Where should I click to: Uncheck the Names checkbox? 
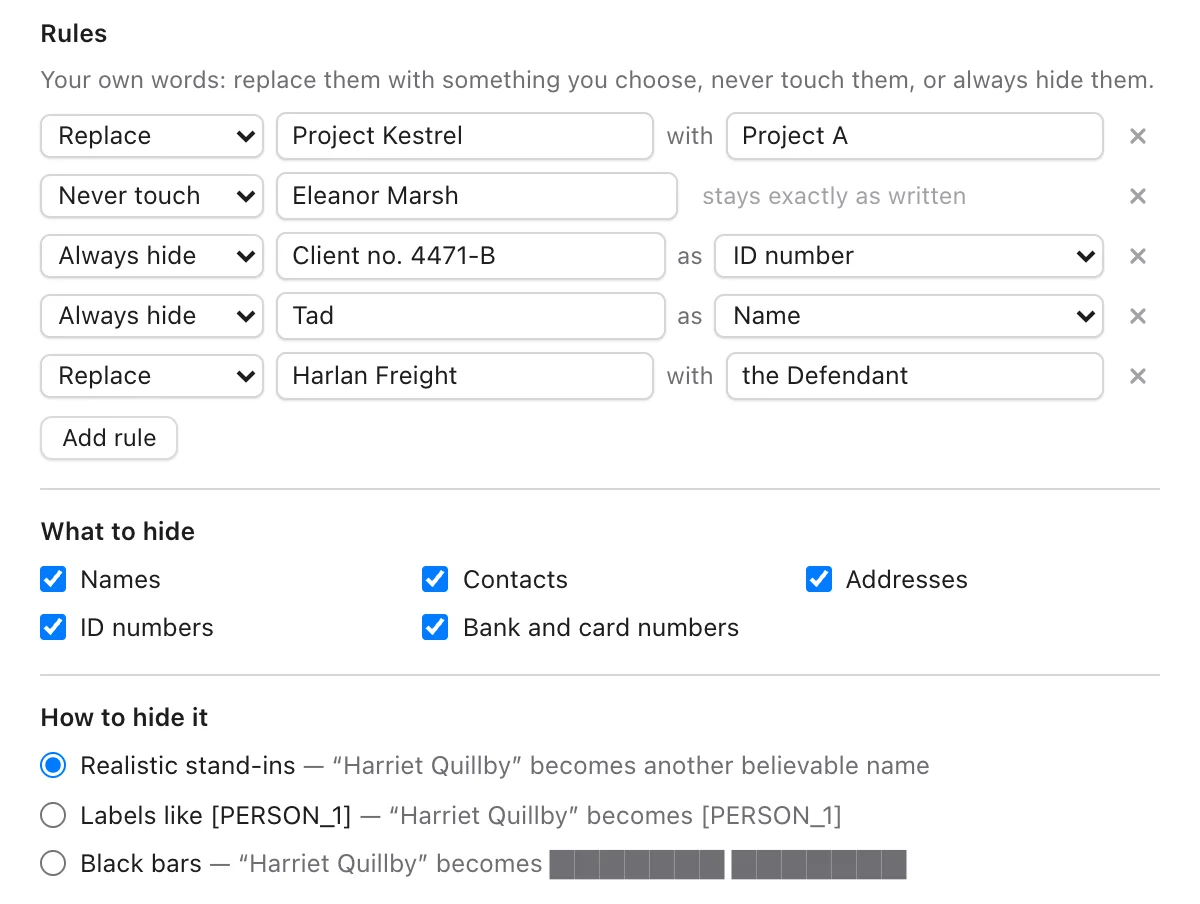[x=53, y=579]
